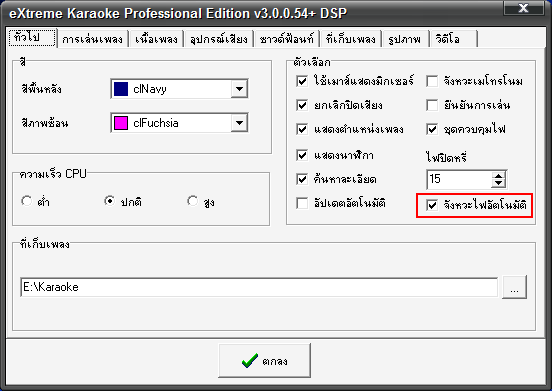Screen dimensions: 552x391
Task: Toggle the ยกเลิกปิดเสียง checkbox
Action: pos(302,105)
